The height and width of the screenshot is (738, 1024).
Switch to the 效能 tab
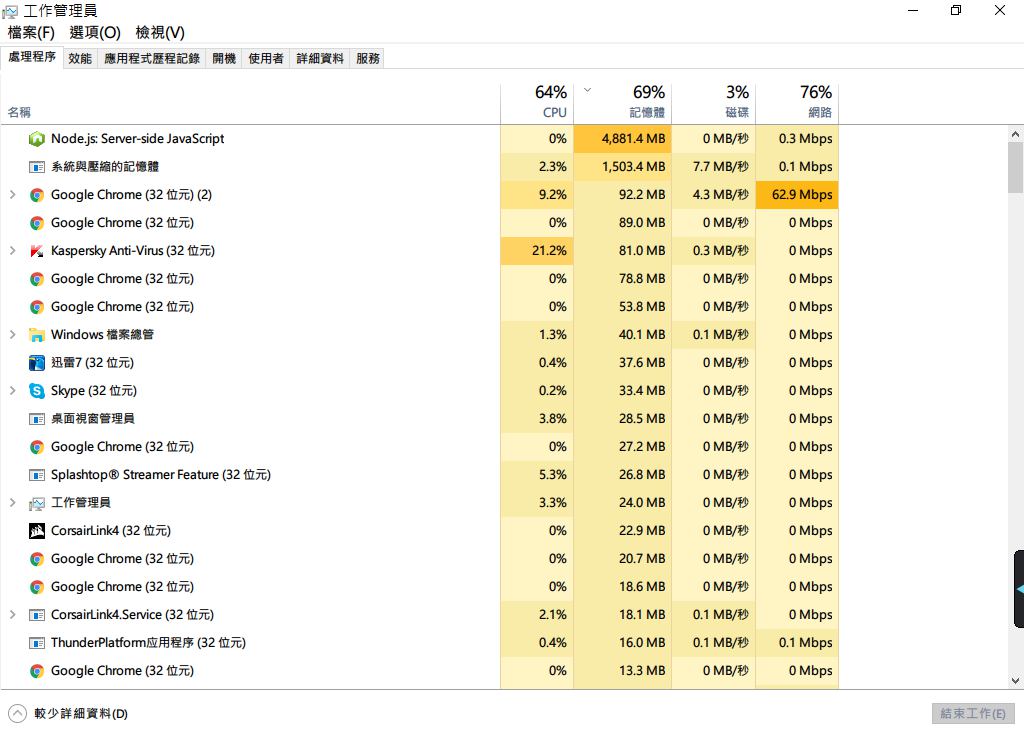click(x=80, y=58)
